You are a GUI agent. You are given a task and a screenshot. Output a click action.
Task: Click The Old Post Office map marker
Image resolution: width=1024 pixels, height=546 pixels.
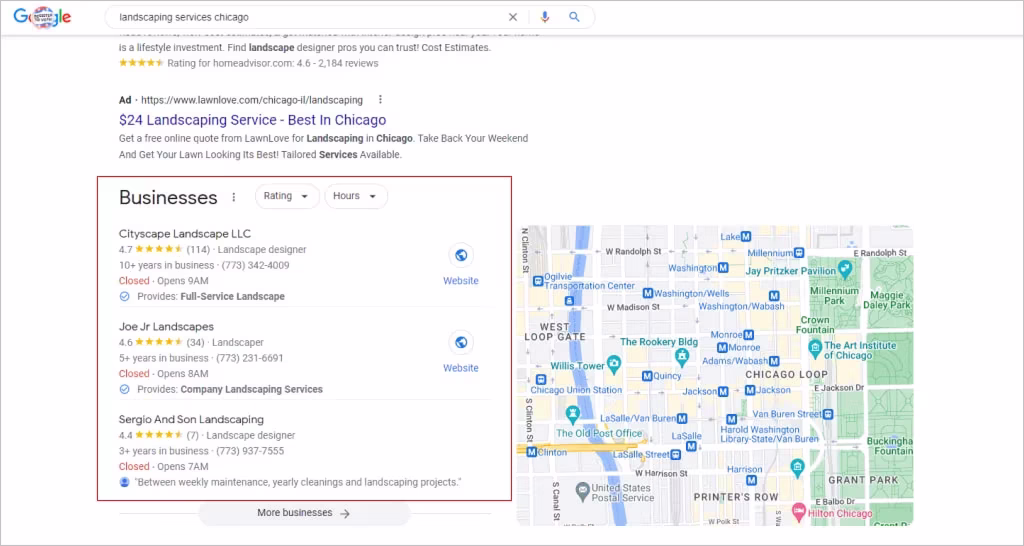tap(573, 413)
